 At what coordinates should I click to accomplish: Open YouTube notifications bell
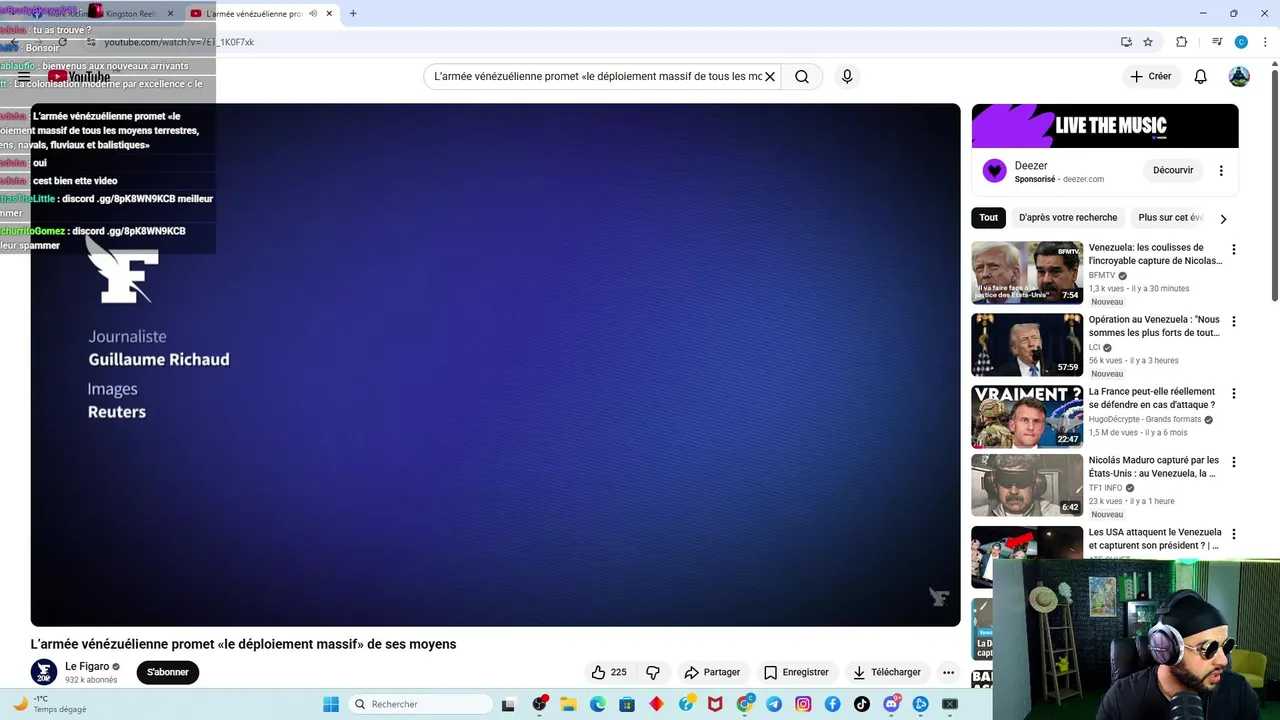point(1201,77)
